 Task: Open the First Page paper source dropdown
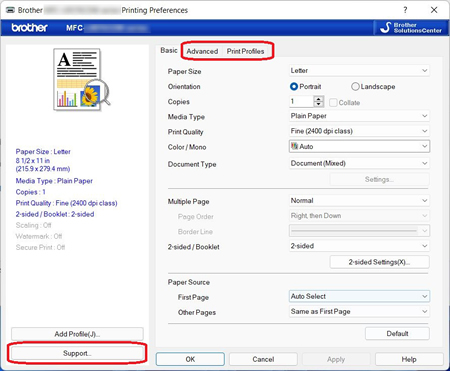tap(359, 296)
